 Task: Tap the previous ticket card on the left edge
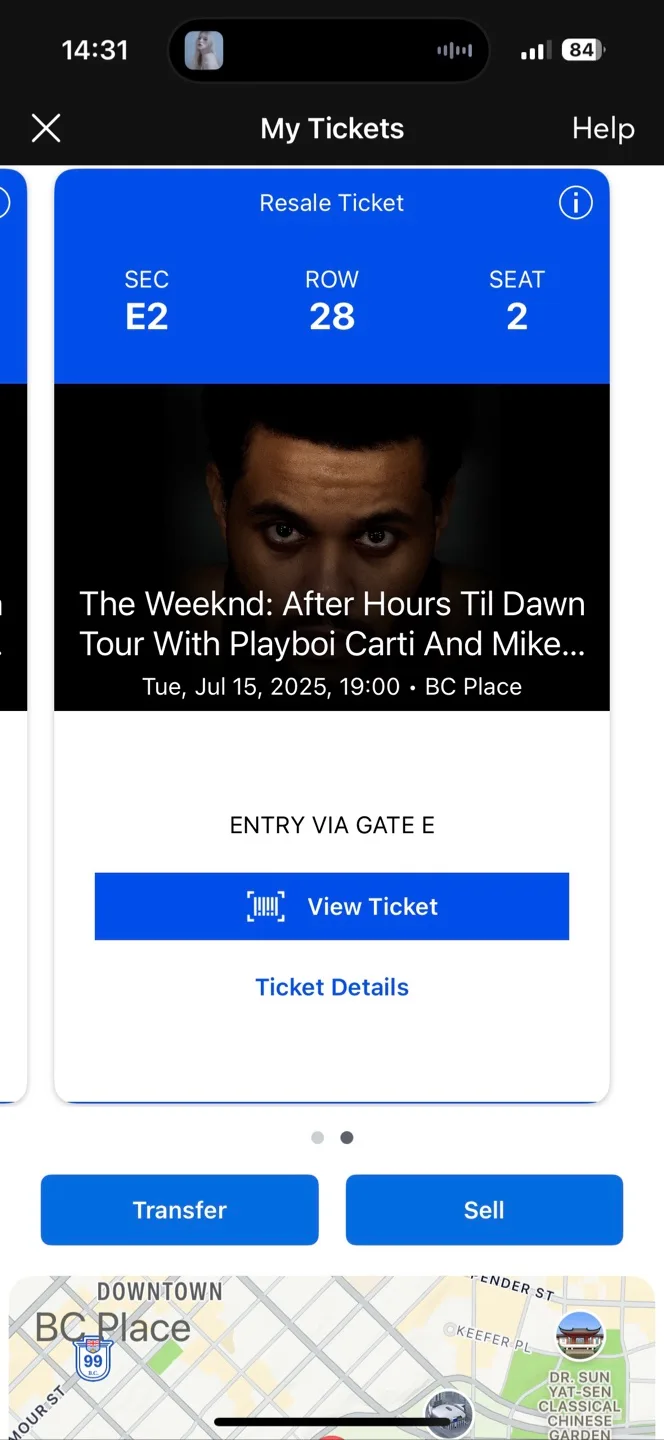click(x=13, y=635)
